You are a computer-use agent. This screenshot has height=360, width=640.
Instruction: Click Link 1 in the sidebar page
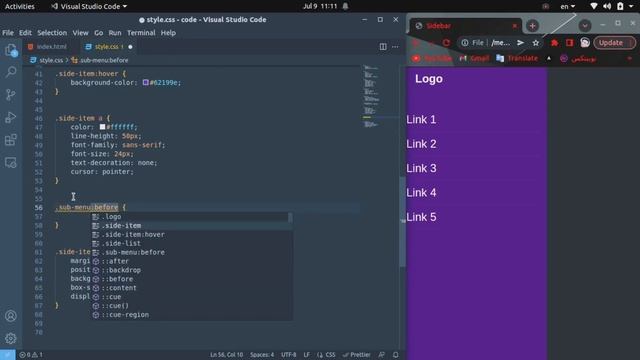[x=421, y=120]
